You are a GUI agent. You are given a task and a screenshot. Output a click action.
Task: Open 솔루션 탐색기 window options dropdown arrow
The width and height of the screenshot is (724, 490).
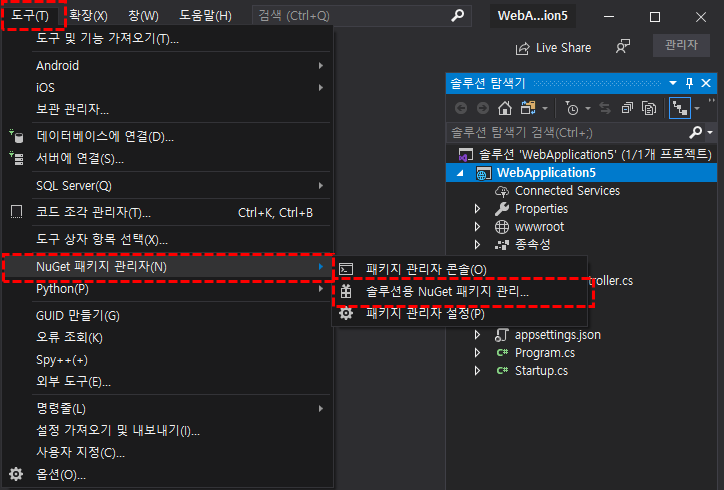pos(673,83)
